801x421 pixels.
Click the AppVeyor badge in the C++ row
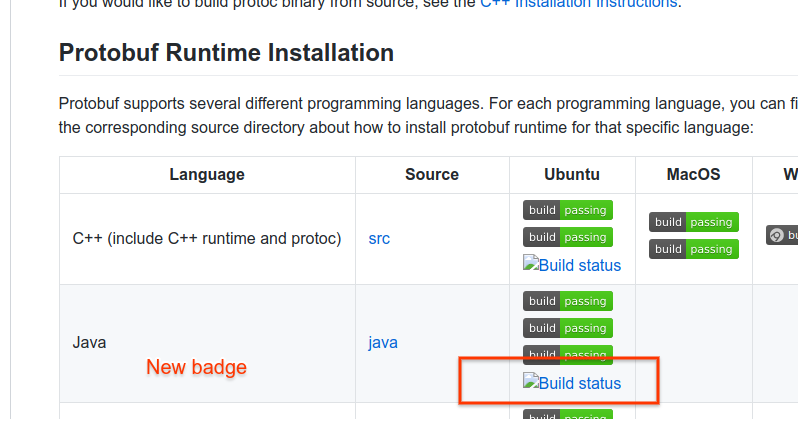[782, 235]
